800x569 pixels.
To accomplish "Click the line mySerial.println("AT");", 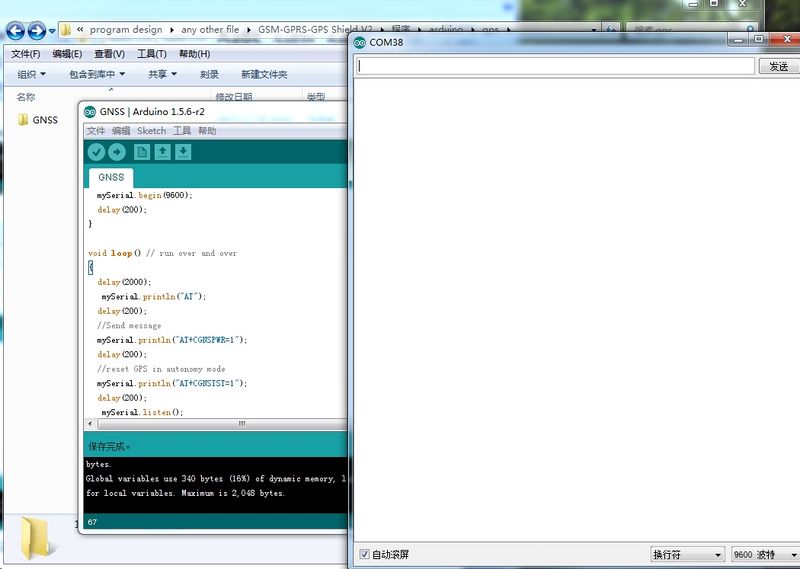I will 154,296.
